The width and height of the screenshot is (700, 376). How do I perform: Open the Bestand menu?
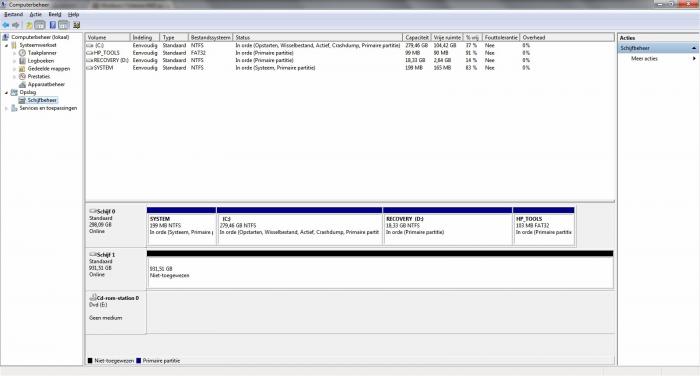click(x=13, y=14)
